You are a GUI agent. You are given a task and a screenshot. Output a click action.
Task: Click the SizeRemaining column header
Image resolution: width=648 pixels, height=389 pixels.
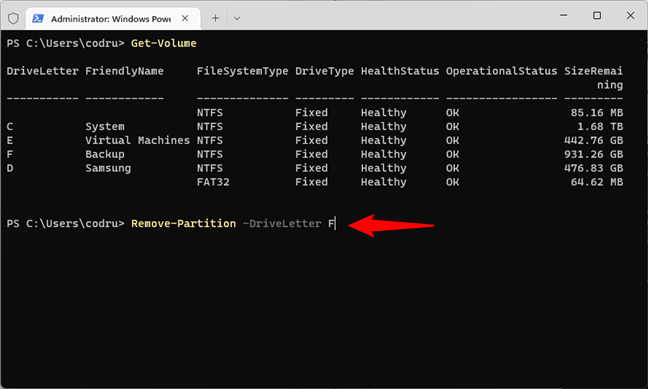coord(593,78)
